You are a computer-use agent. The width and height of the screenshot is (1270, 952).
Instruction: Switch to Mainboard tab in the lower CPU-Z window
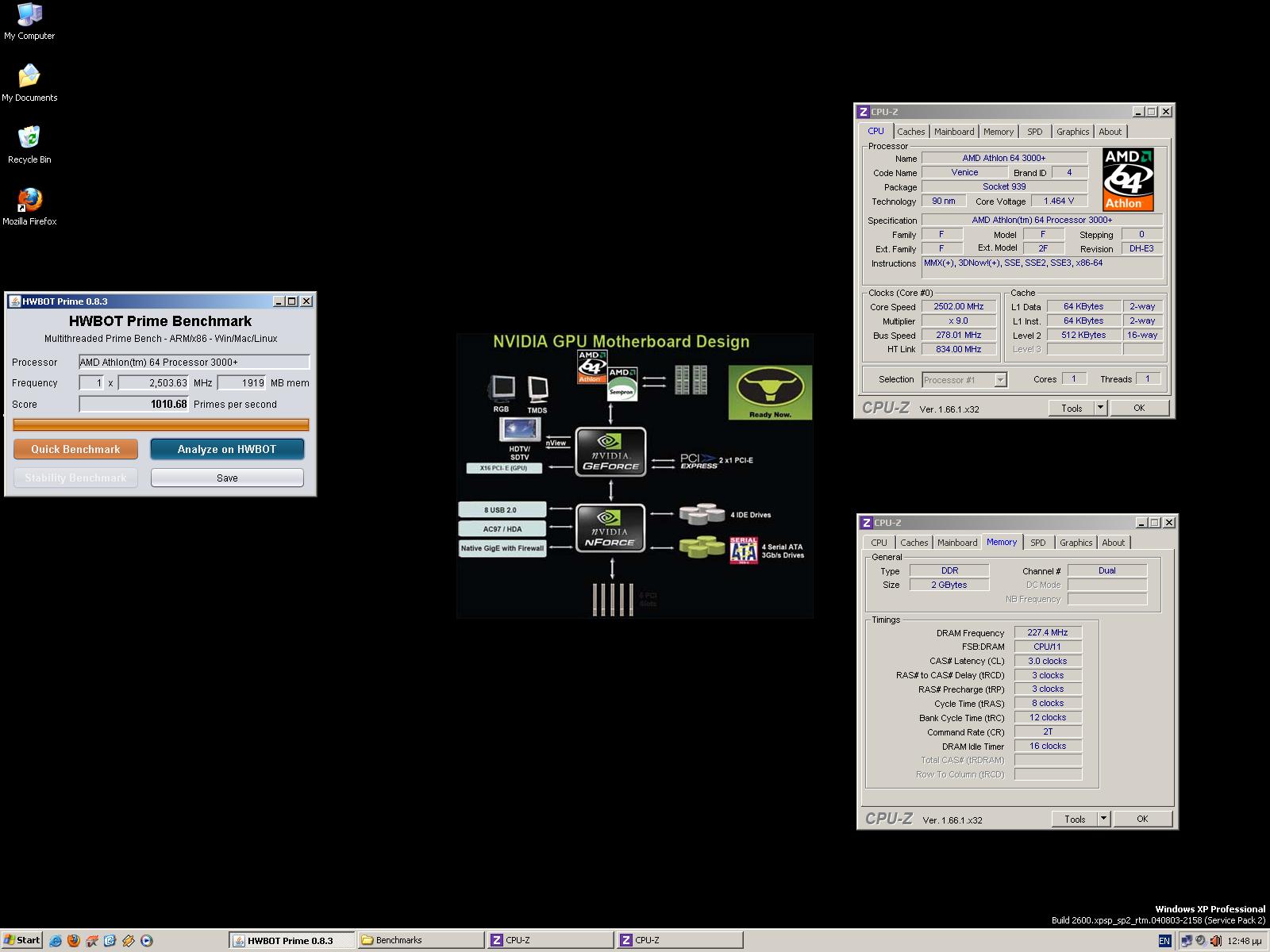click(957, 543)
